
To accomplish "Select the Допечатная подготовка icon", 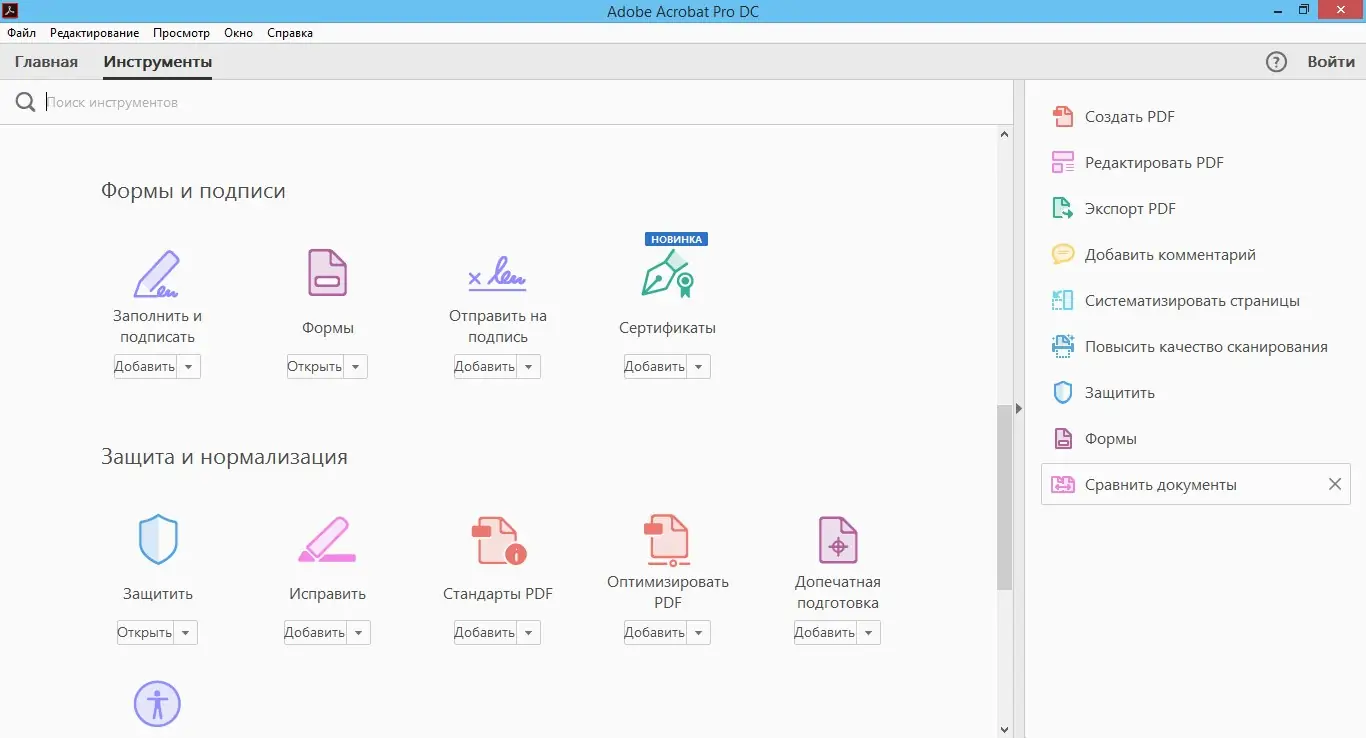I will tap(837, 539).
